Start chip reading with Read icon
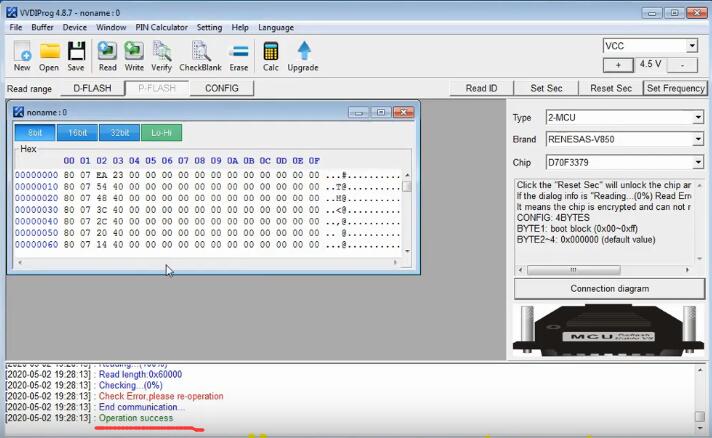712x438 pixels. pyautogui.click(x=107, y=56)
